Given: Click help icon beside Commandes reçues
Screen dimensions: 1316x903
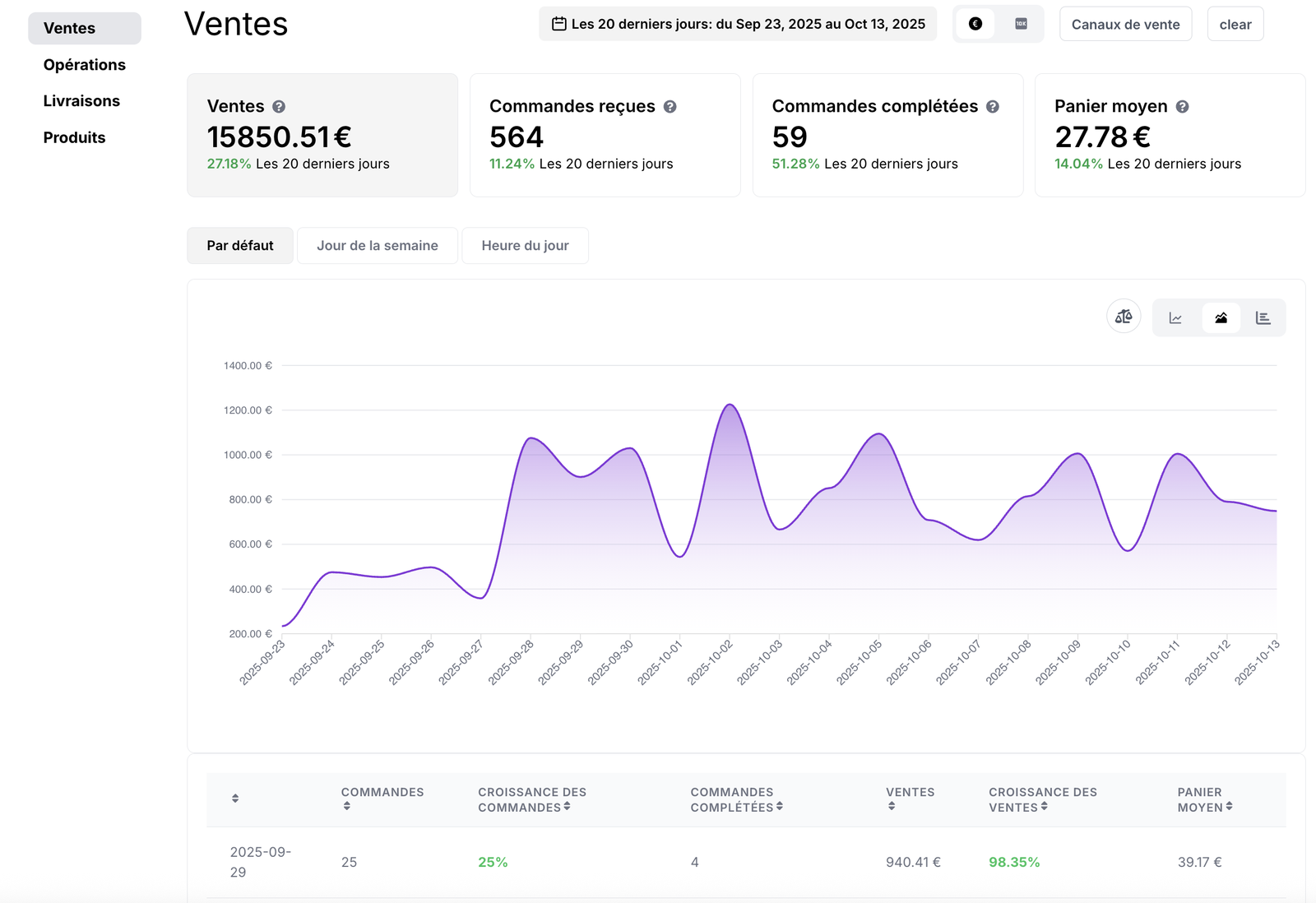Looking at the screenshot, I should pos(670,107).
